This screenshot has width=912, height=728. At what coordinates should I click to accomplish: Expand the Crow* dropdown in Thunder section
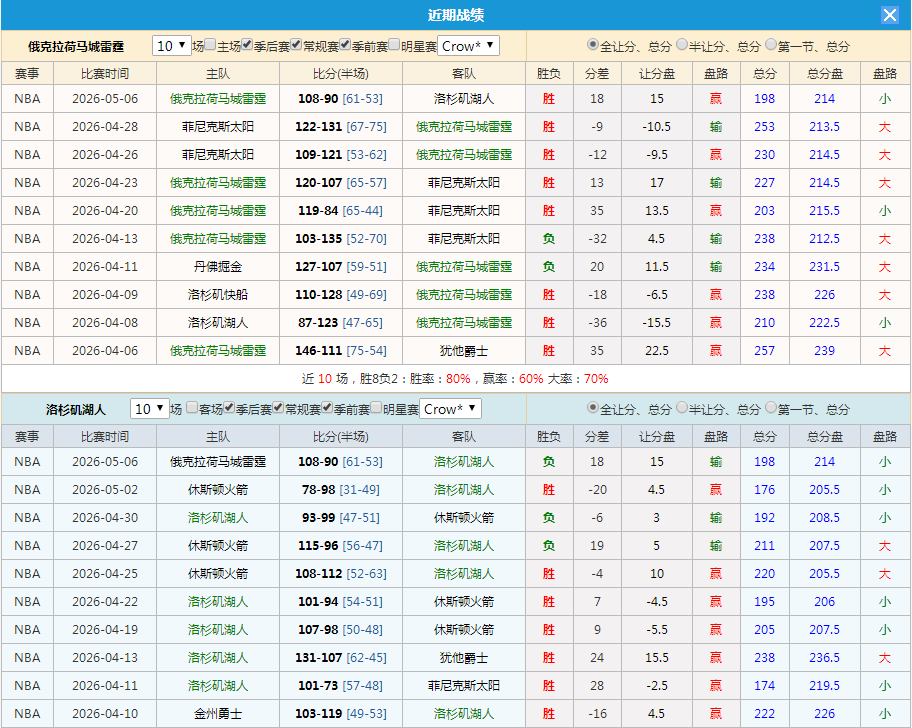click(468, 46)
